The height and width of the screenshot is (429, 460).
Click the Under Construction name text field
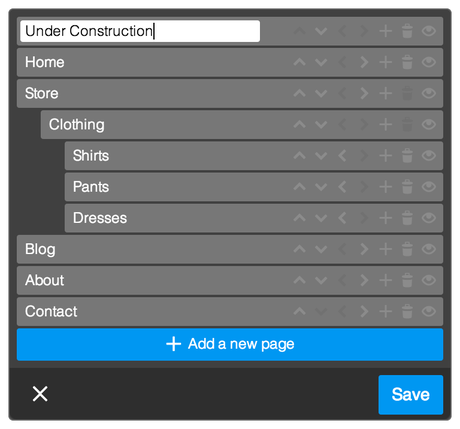point(140,31)
